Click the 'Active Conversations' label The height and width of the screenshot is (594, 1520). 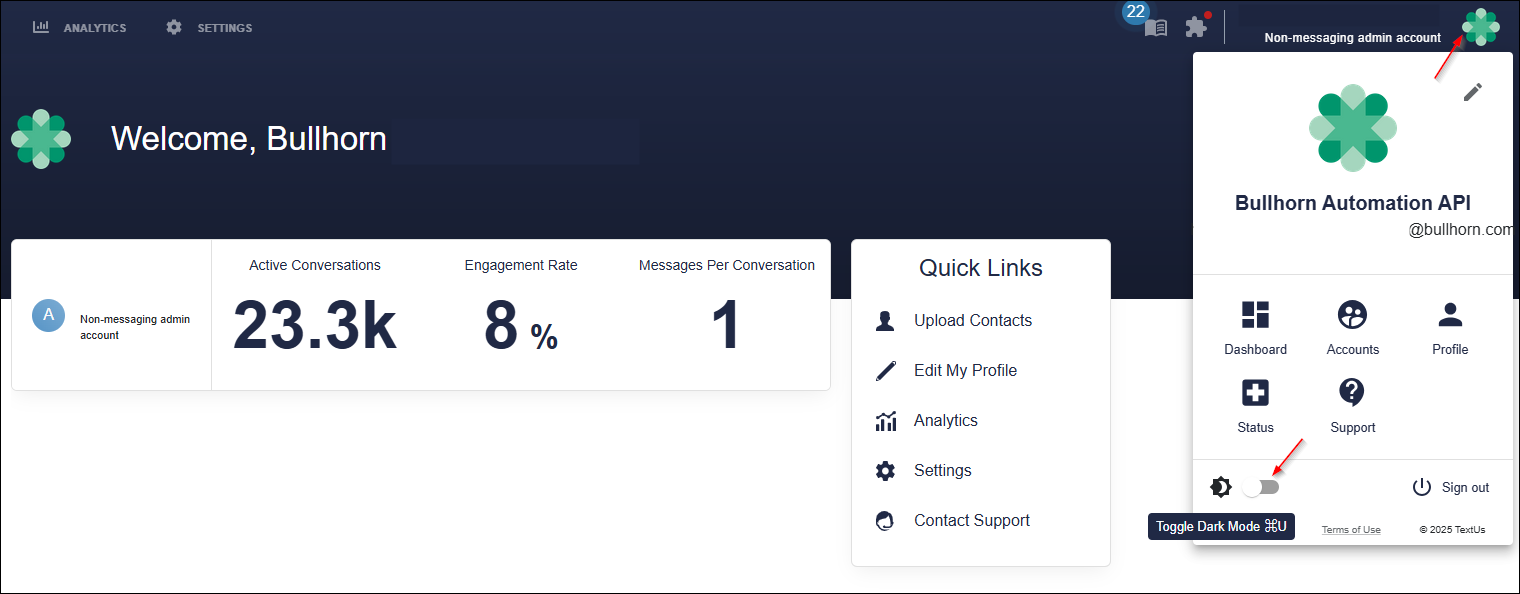tap(315, 266)
